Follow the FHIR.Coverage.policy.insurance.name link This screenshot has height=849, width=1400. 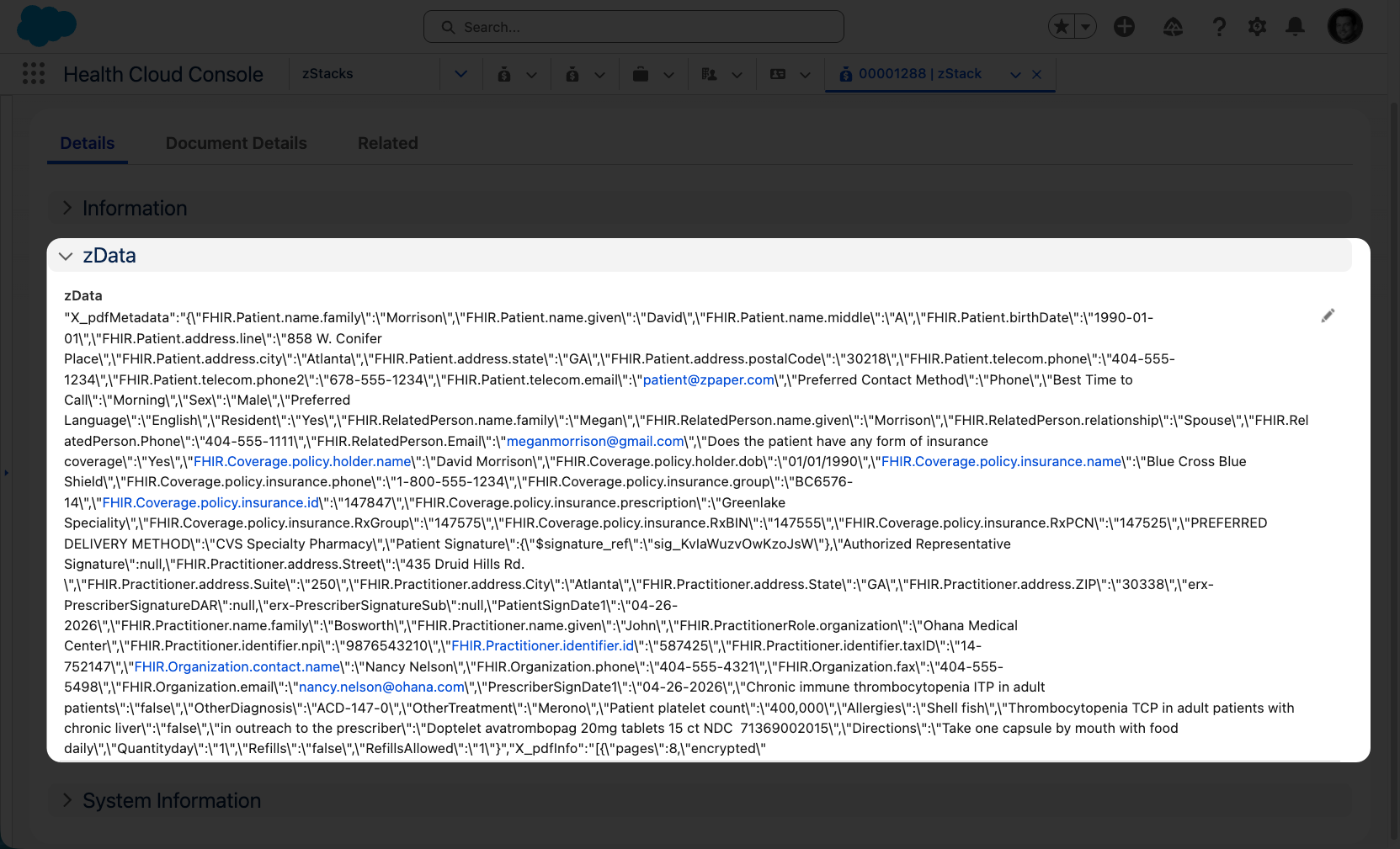point(1002,461)
